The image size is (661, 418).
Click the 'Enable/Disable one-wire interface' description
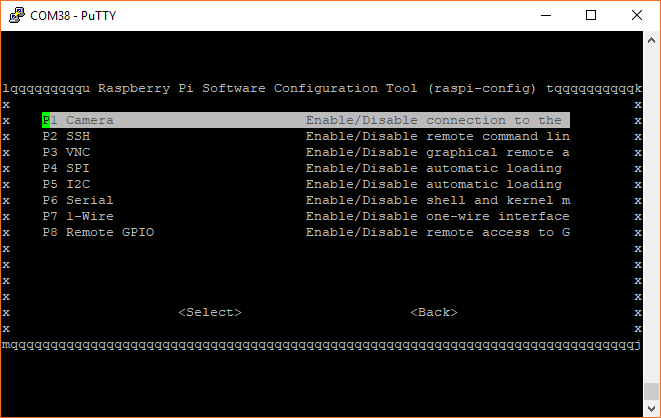coord(438,216)
